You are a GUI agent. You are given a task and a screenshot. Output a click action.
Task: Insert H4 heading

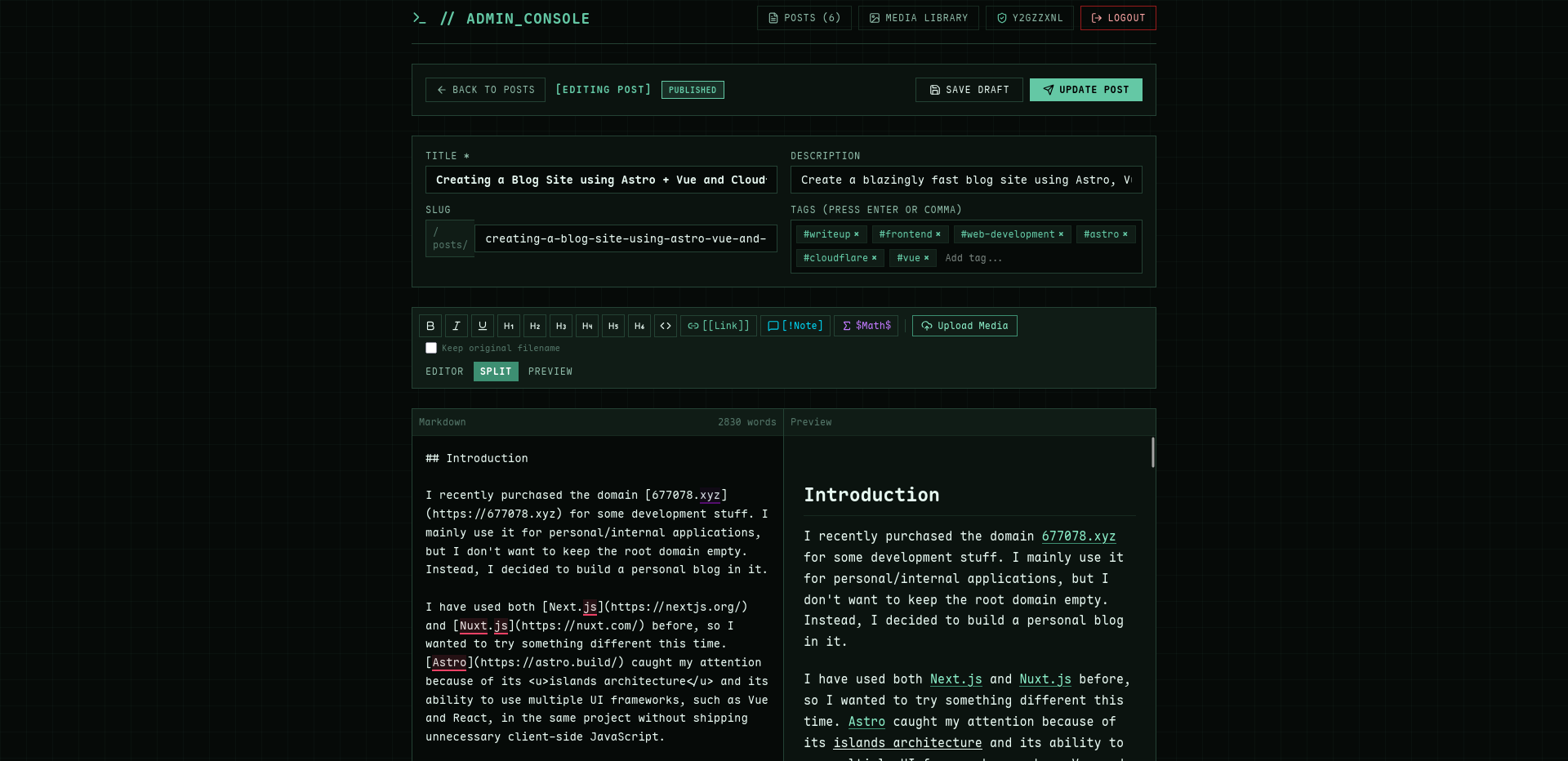click(587, 326)
